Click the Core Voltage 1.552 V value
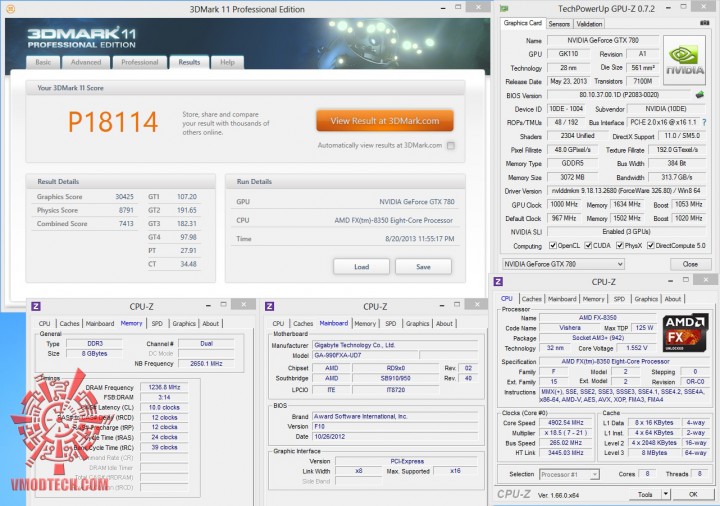Image resolution: width=720 pixels, height=506 pixels. click(636, 348)
